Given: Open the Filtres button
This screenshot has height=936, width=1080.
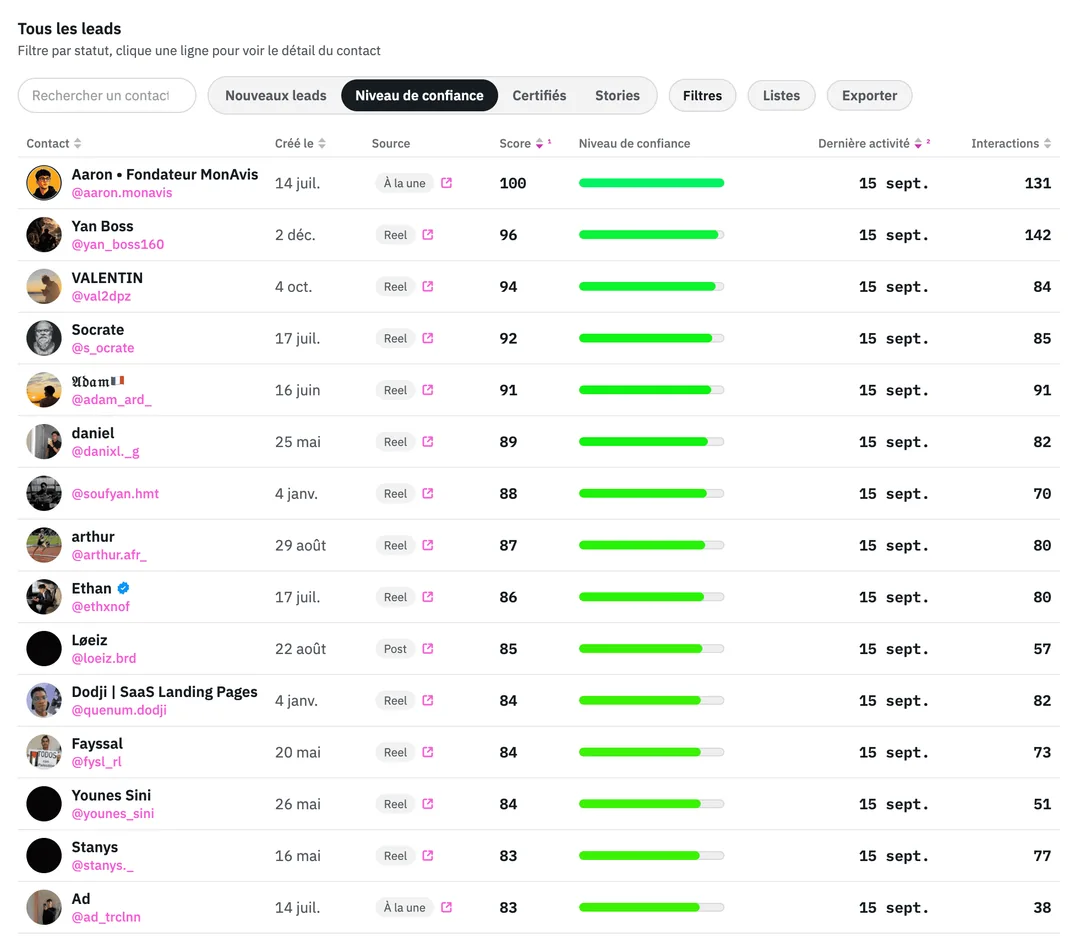Looking at the screenshot, I should click(703, 96).
